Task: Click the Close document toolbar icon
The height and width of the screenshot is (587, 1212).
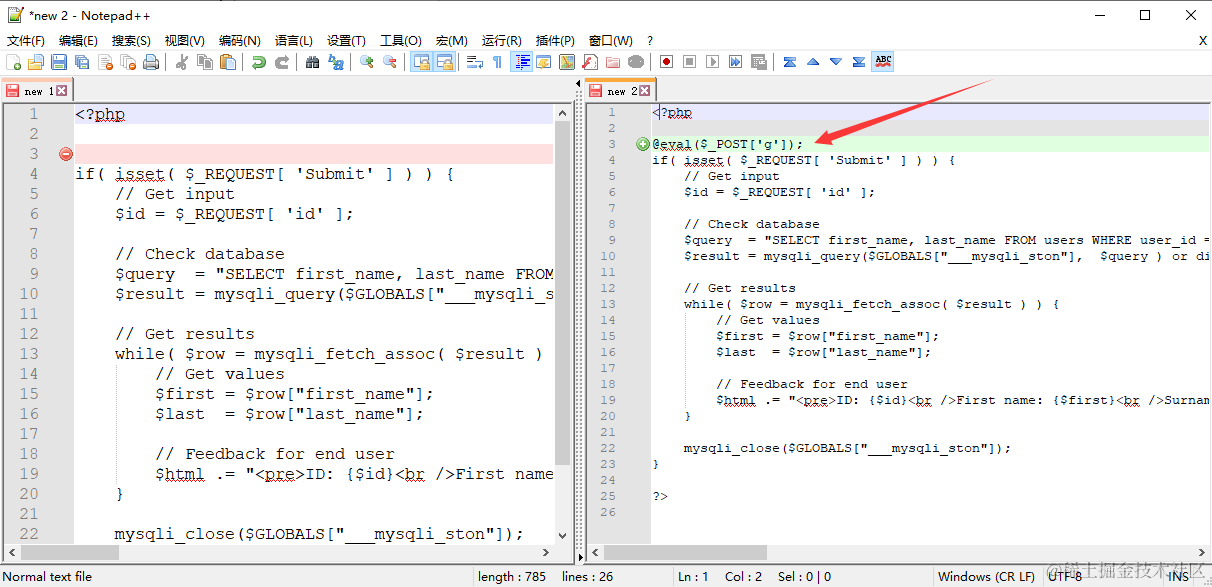Action: pyautogui.click(x=104, y=62)
